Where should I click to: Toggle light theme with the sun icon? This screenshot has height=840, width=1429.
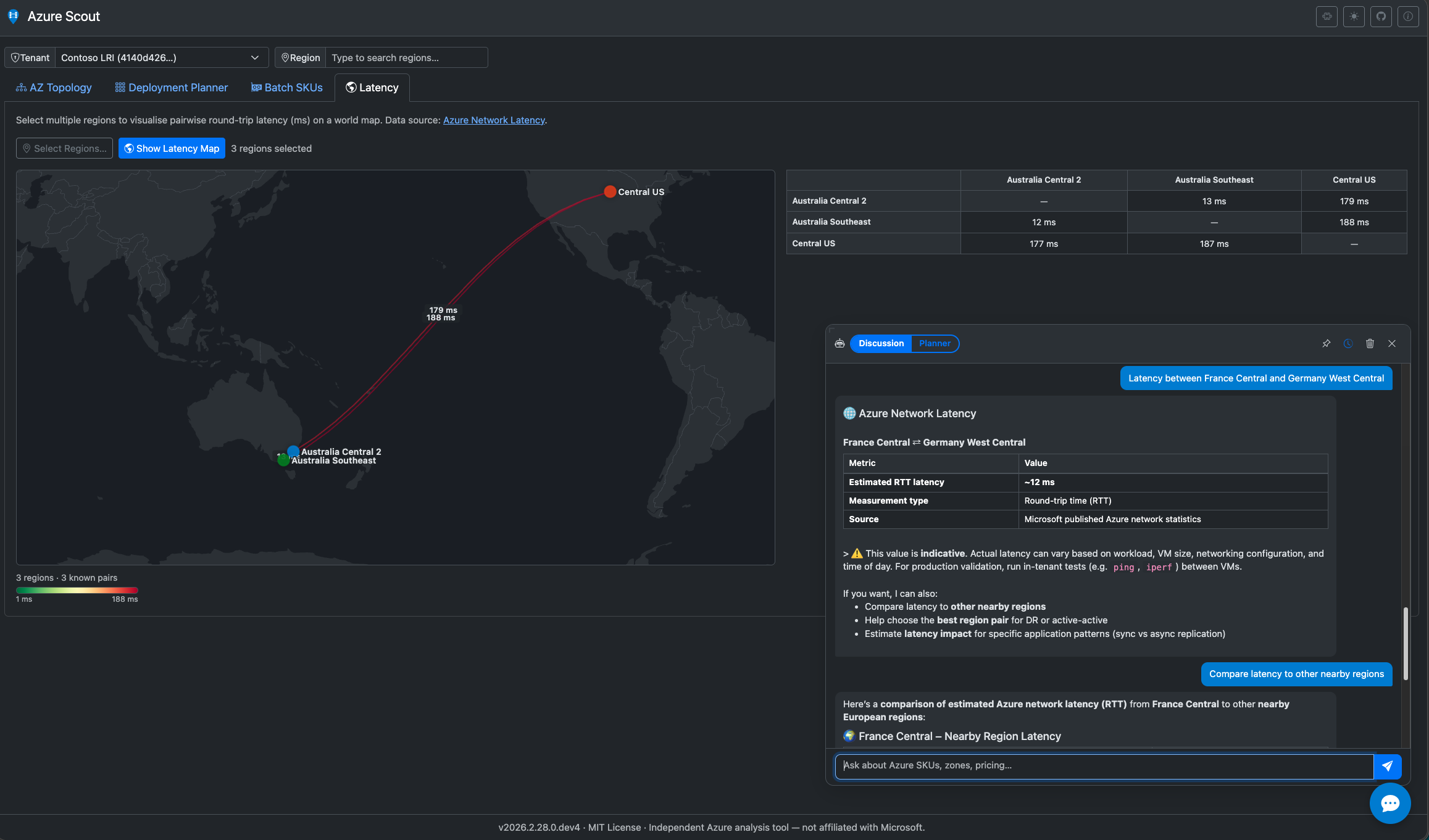[1354, 17]
